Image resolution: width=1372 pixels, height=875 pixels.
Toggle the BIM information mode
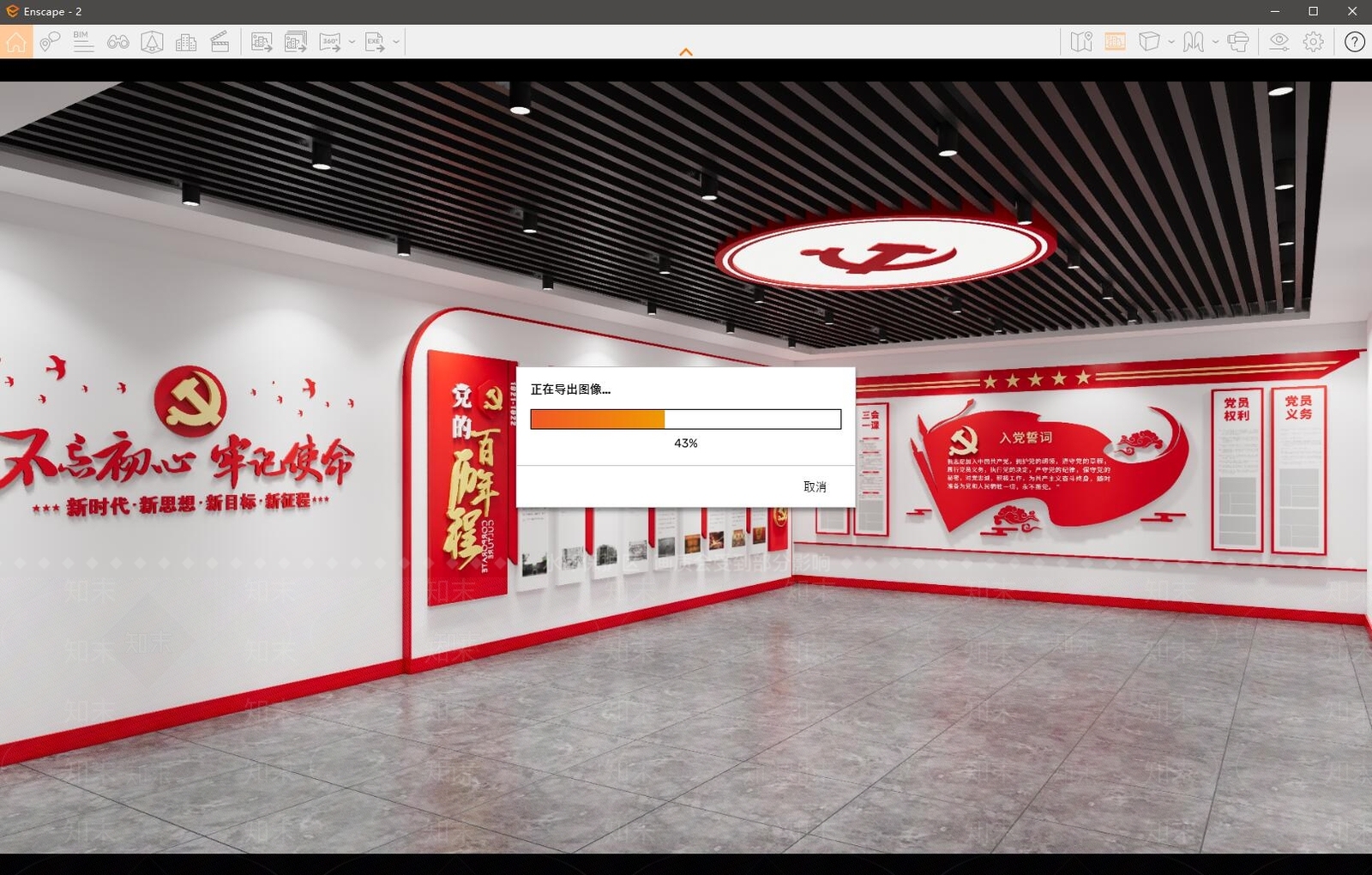83,41
